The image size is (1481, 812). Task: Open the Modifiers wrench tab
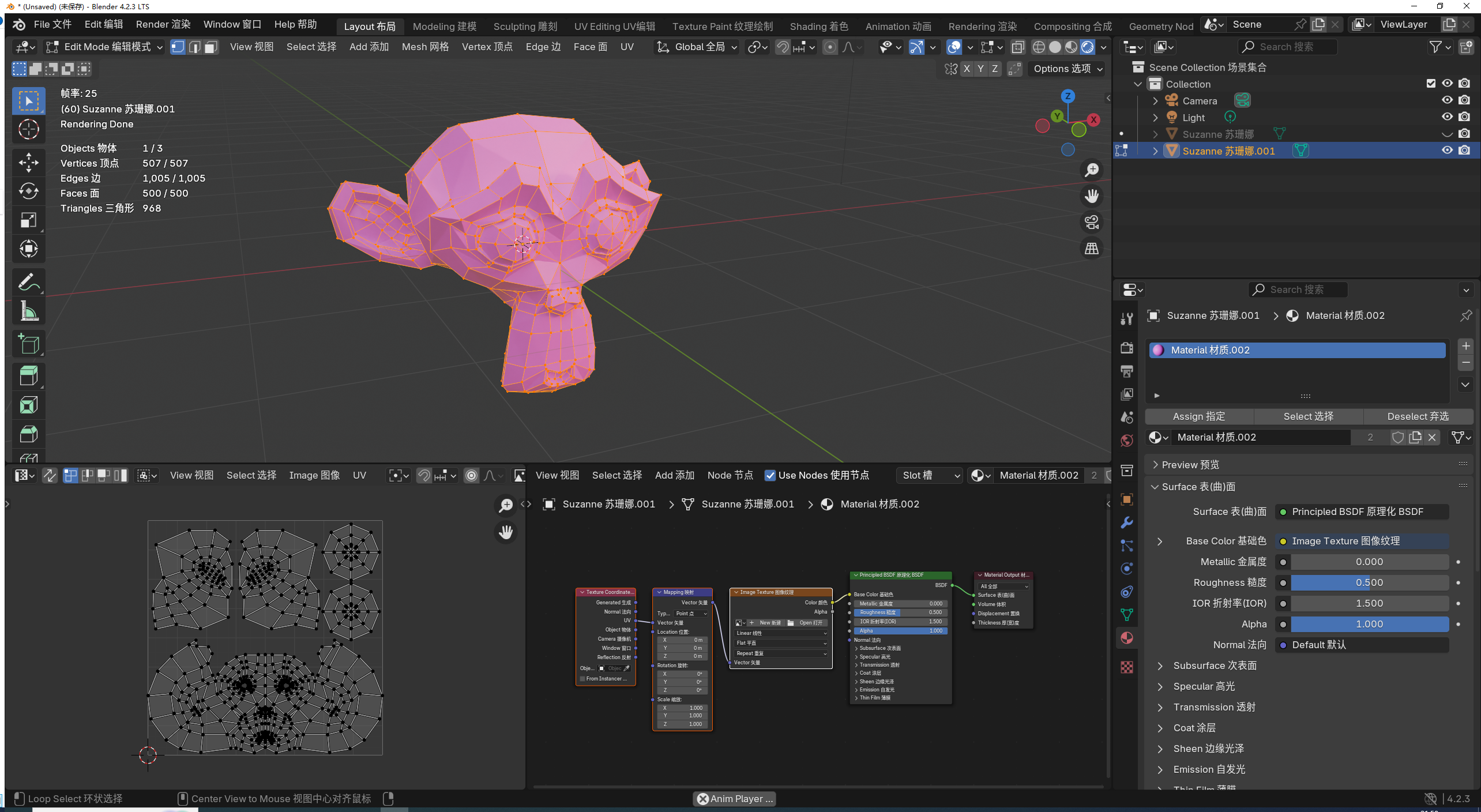1127,522
